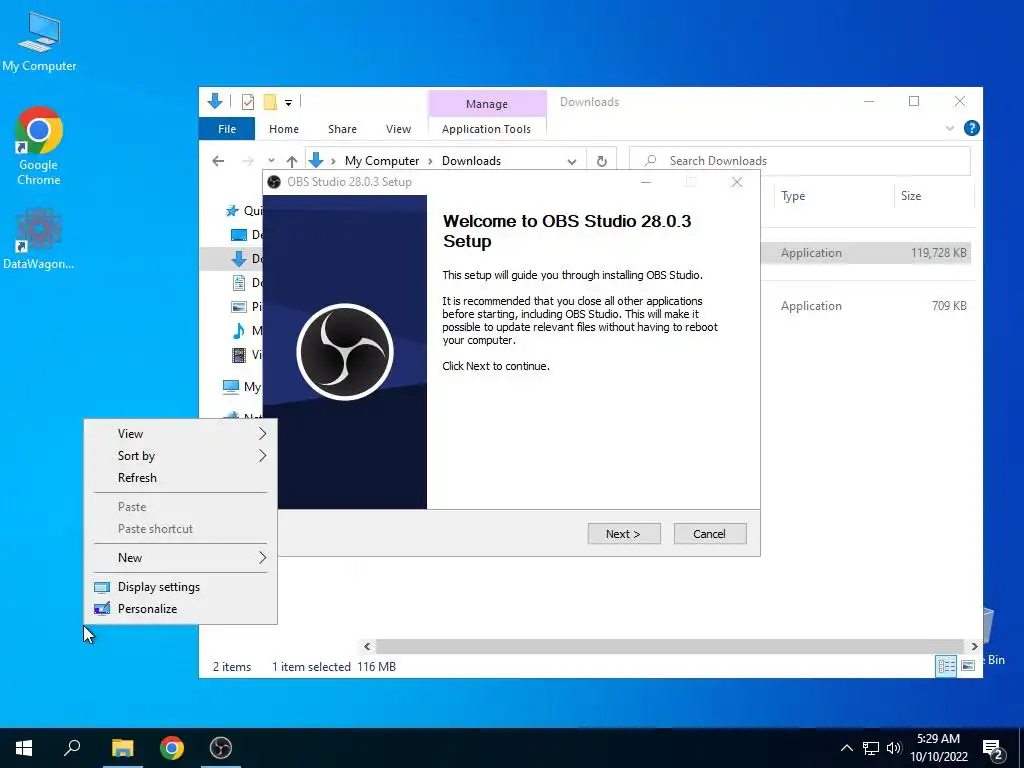Switch to large icons view in status bar
This screenshot has height=768, width=1024.
(968, 666)
